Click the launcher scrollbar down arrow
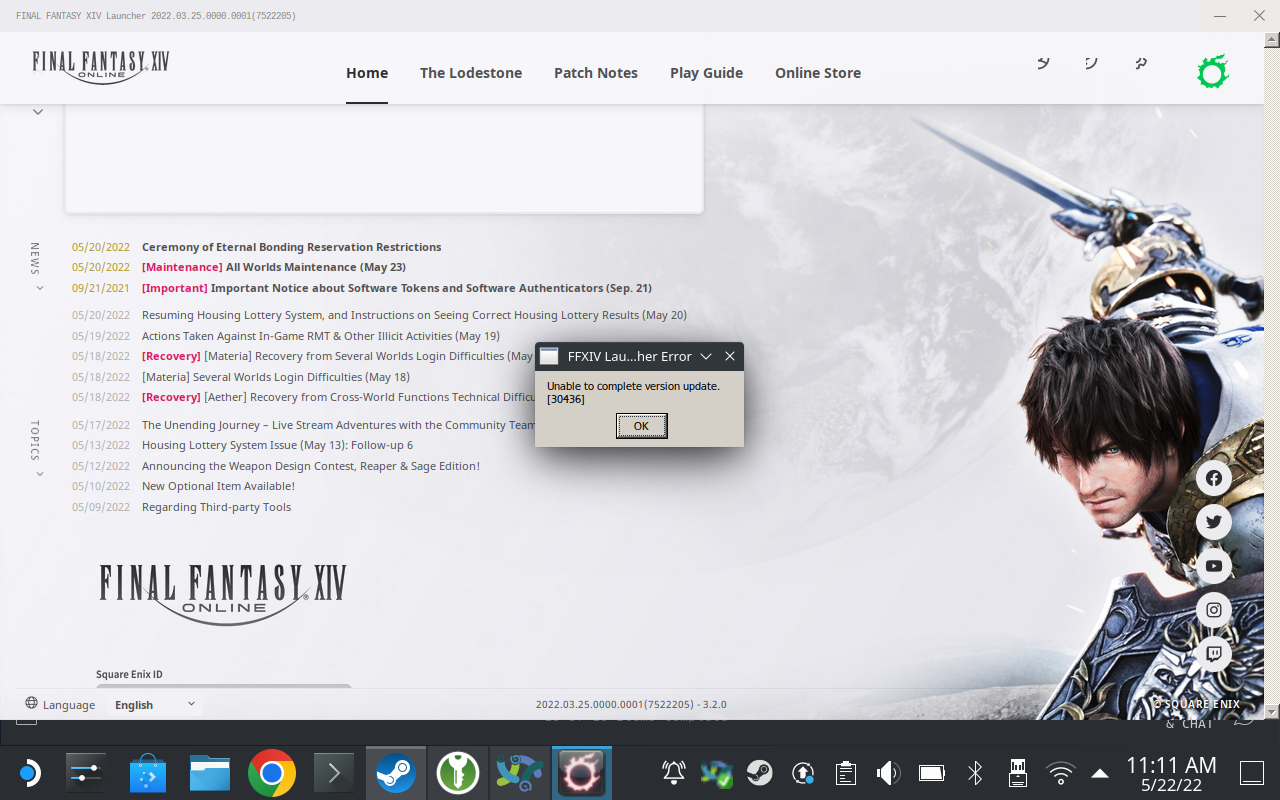This screenshot has width=1280, height=800. [x=1272, y=711]
